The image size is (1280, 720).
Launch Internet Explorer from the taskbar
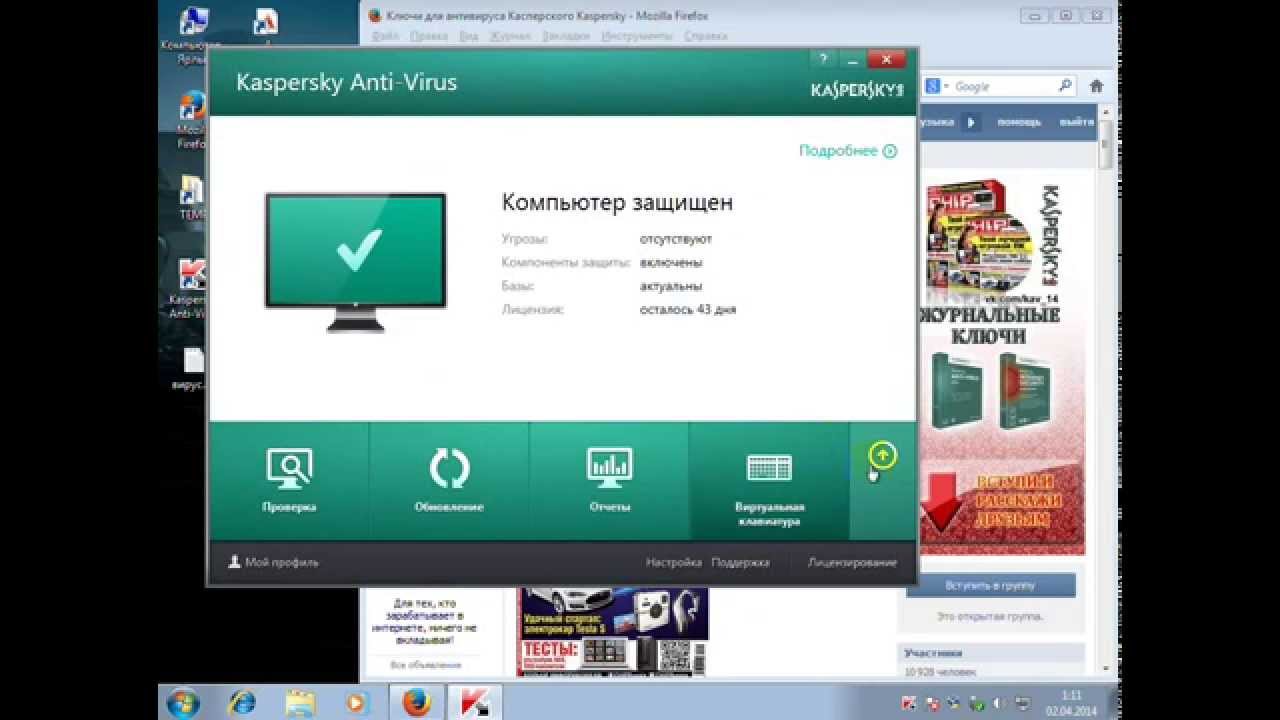click(241, 702)
